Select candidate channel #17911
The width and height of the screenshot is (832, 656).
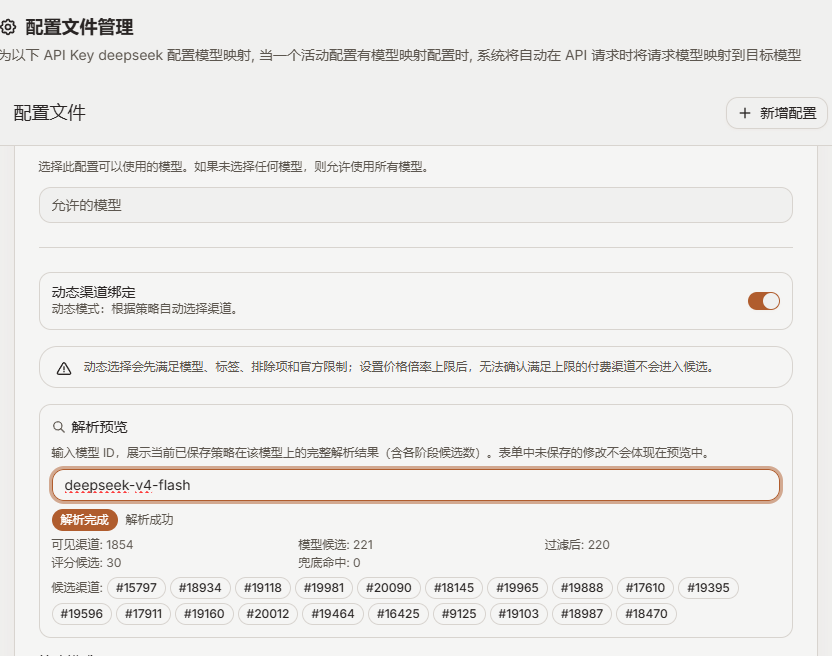[143, 614]
